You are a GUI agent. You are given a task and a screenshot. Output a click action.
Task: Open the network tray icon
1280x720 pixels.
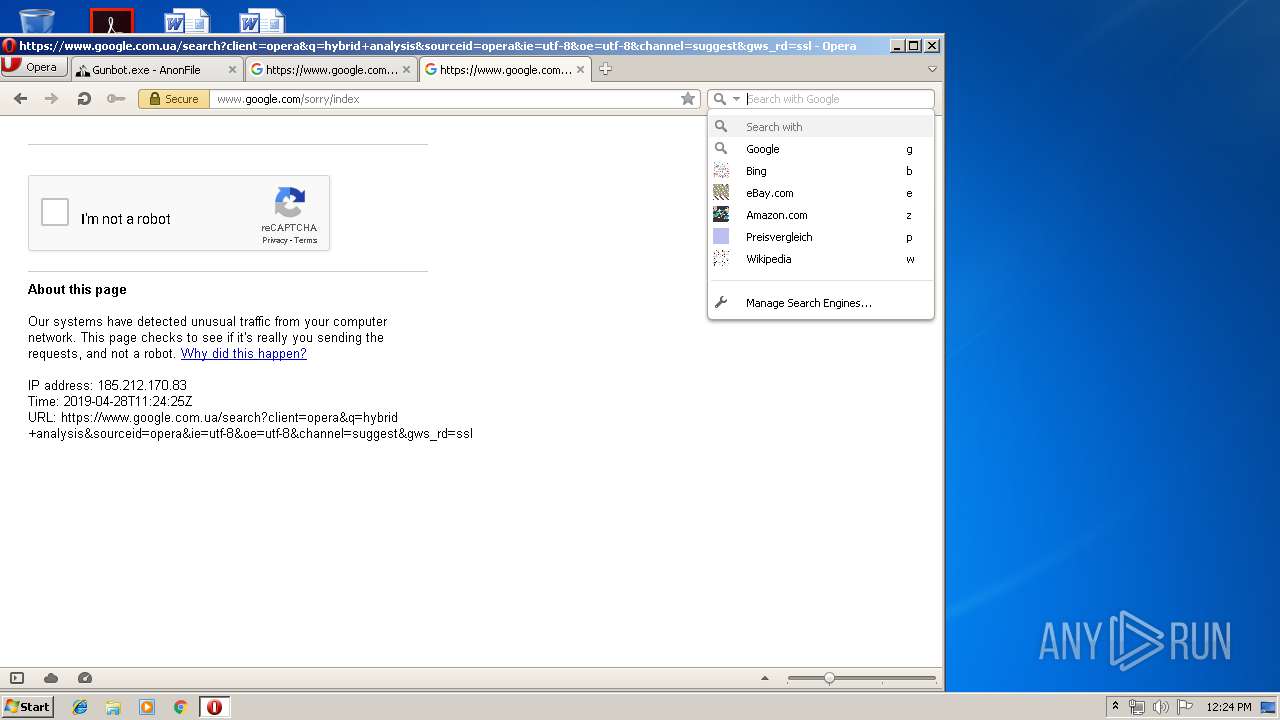(x=1137, y=707)
